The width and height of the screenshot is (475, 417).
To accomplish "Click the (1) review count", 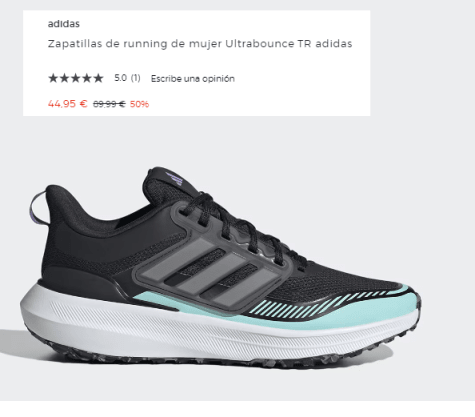I will tap(135, 78).
